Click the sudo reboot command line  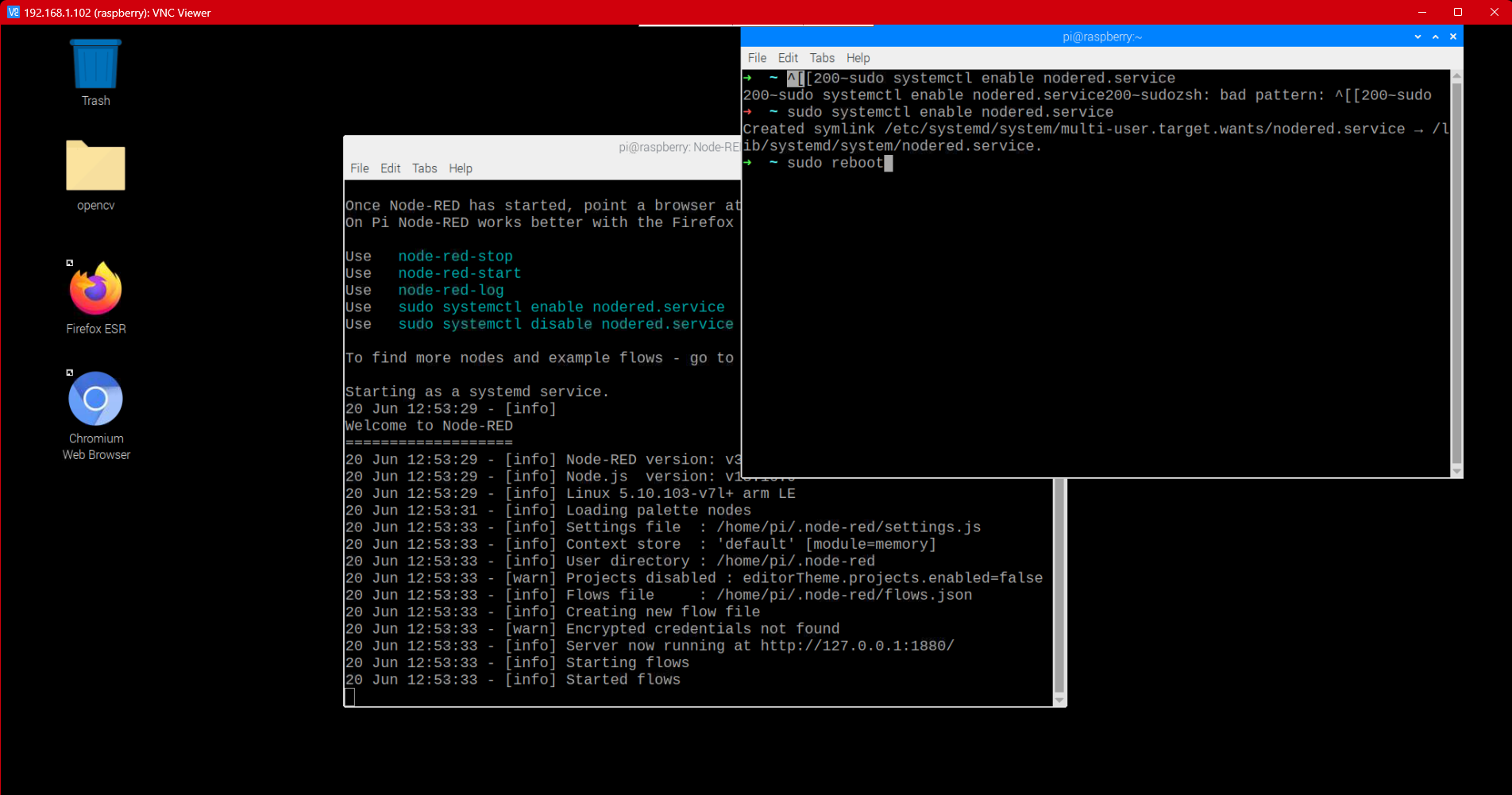tap(835, 163)
